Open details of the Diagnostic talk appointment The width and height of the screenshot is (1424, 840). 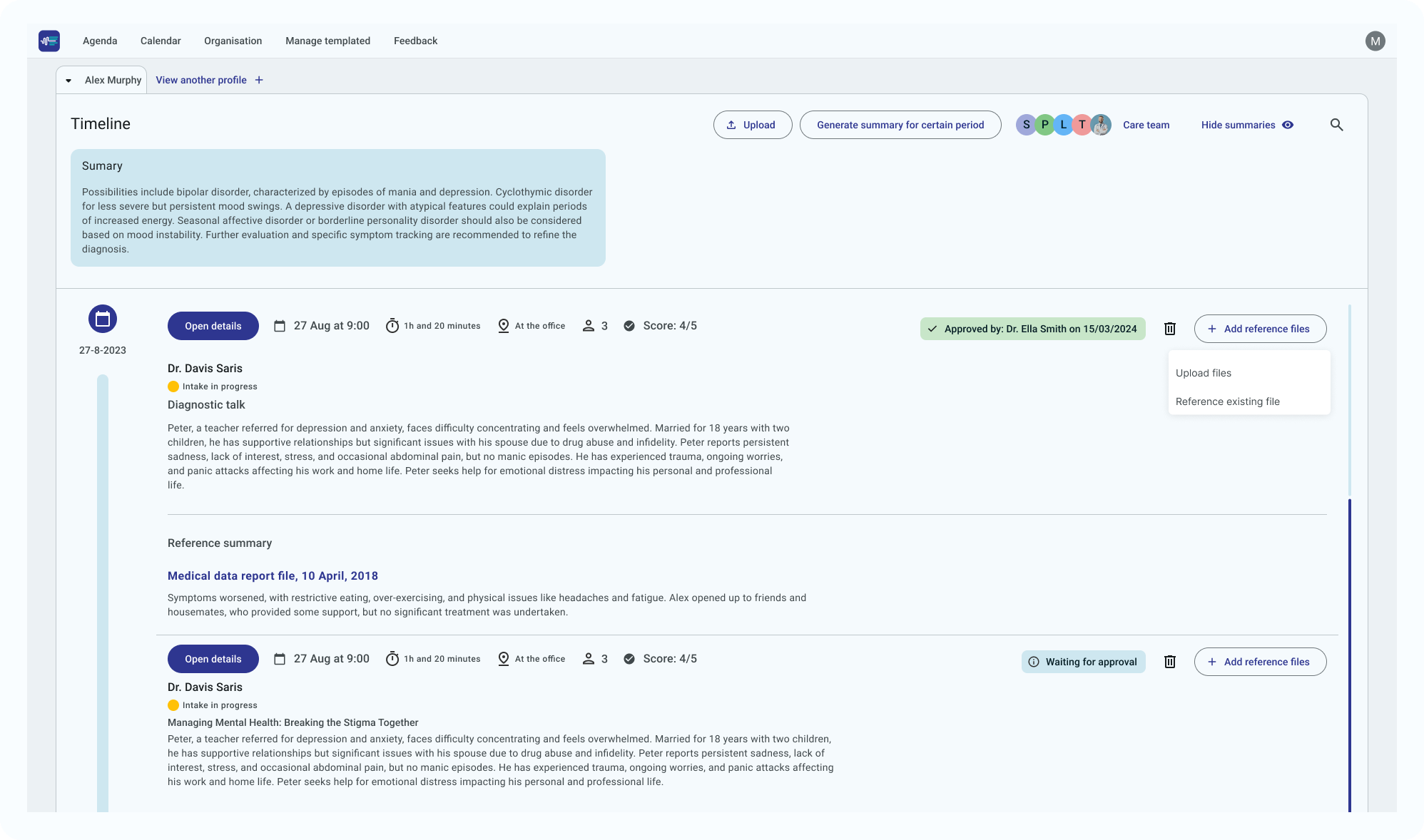click(213, 326)
